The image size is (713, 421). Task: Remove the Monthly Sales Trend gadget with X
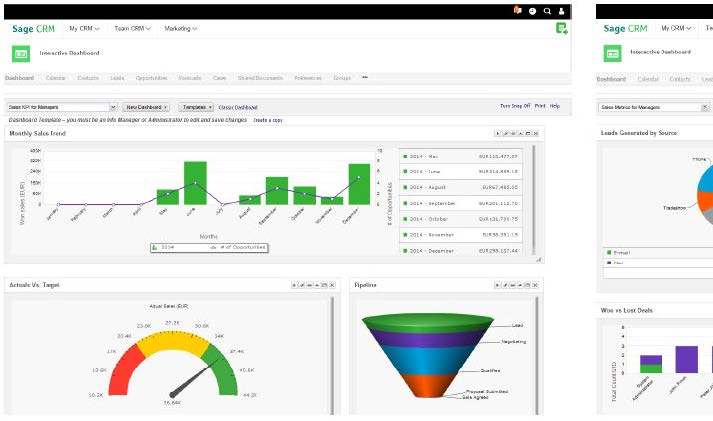click(x=536, y=134)
